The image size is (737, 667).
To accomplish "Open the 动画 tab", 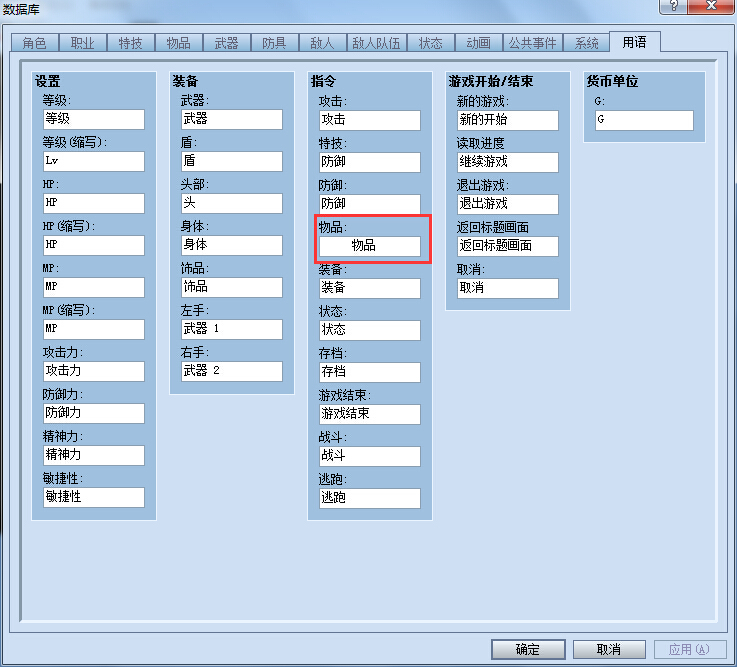I will [479, 43].
